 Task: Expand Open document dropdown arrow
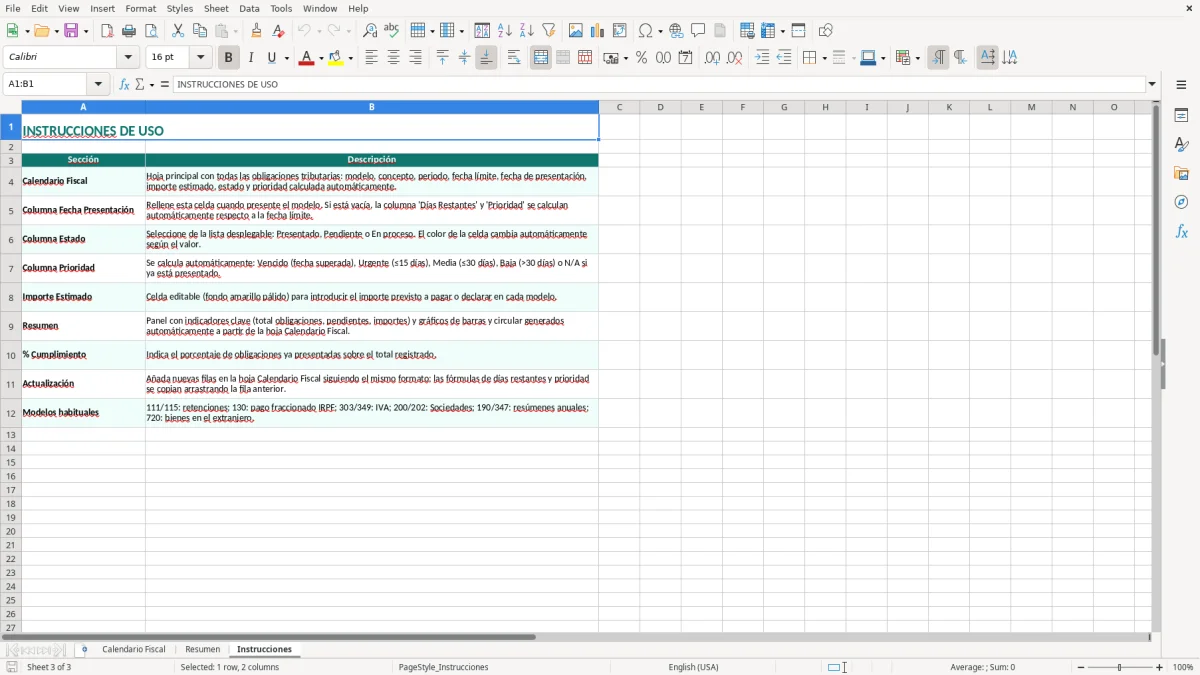pyautogui.click(x=56, y=31)
